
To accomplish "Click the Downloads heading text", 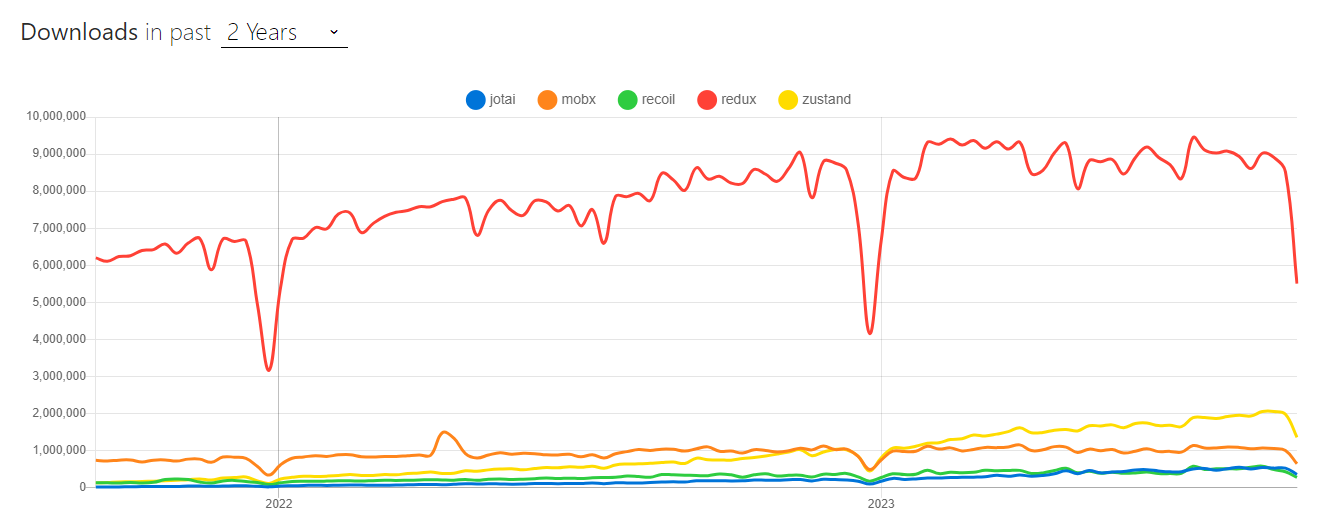I will coord(79,32).
